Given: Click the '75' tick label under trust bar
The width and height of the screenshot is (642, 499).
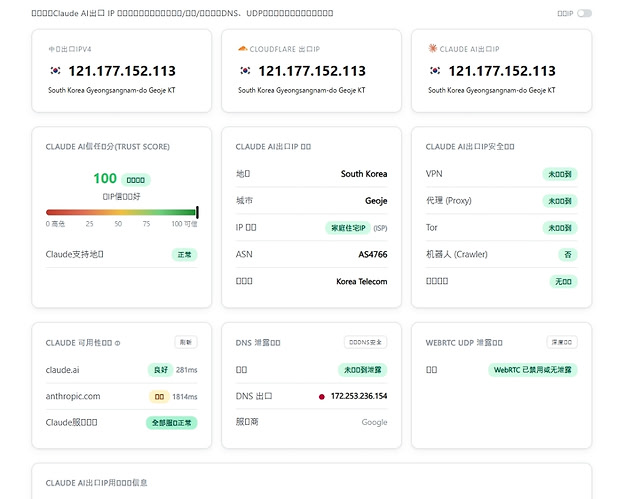Looking at the screenshot, I should (x=146, y=224).
